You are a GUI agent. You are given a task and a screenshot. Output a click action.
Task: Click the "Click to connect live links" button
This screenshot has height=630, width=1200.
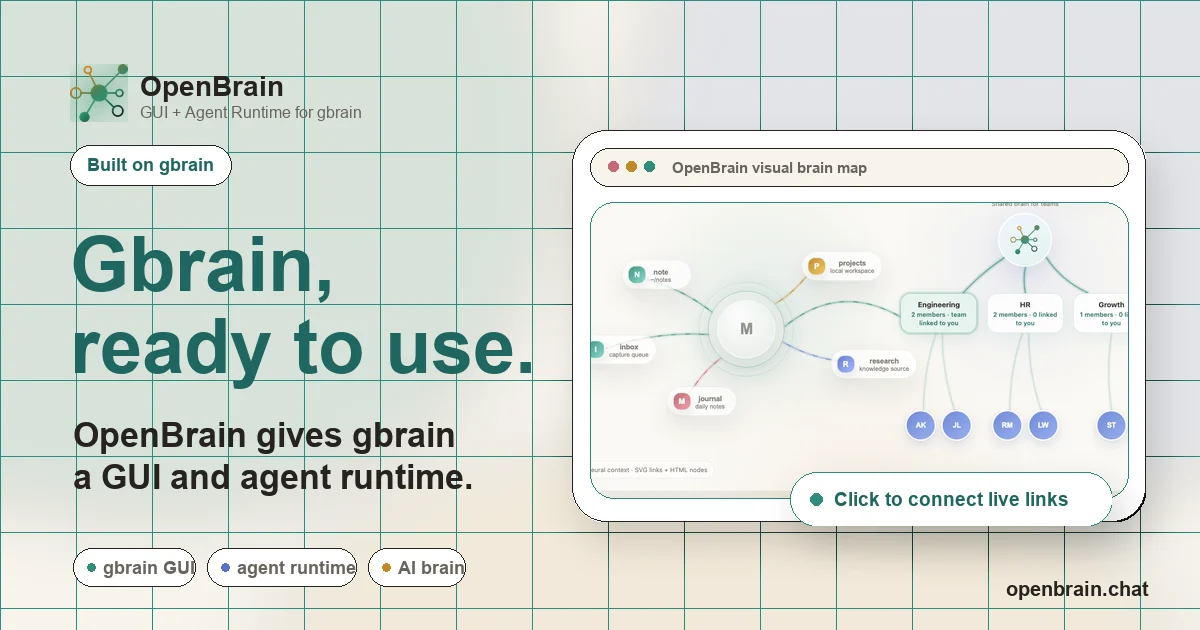951,499
